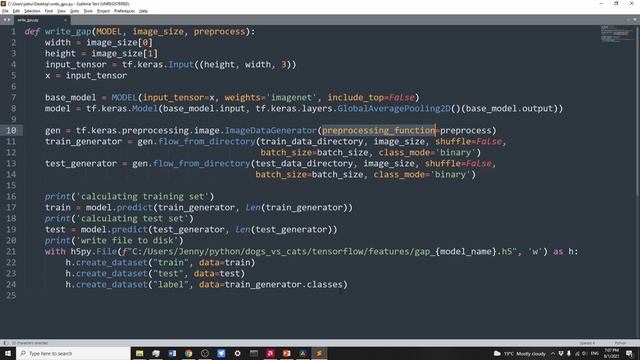Open the taskbar clock and date
640x360 pixels.
tap(611, 353)
